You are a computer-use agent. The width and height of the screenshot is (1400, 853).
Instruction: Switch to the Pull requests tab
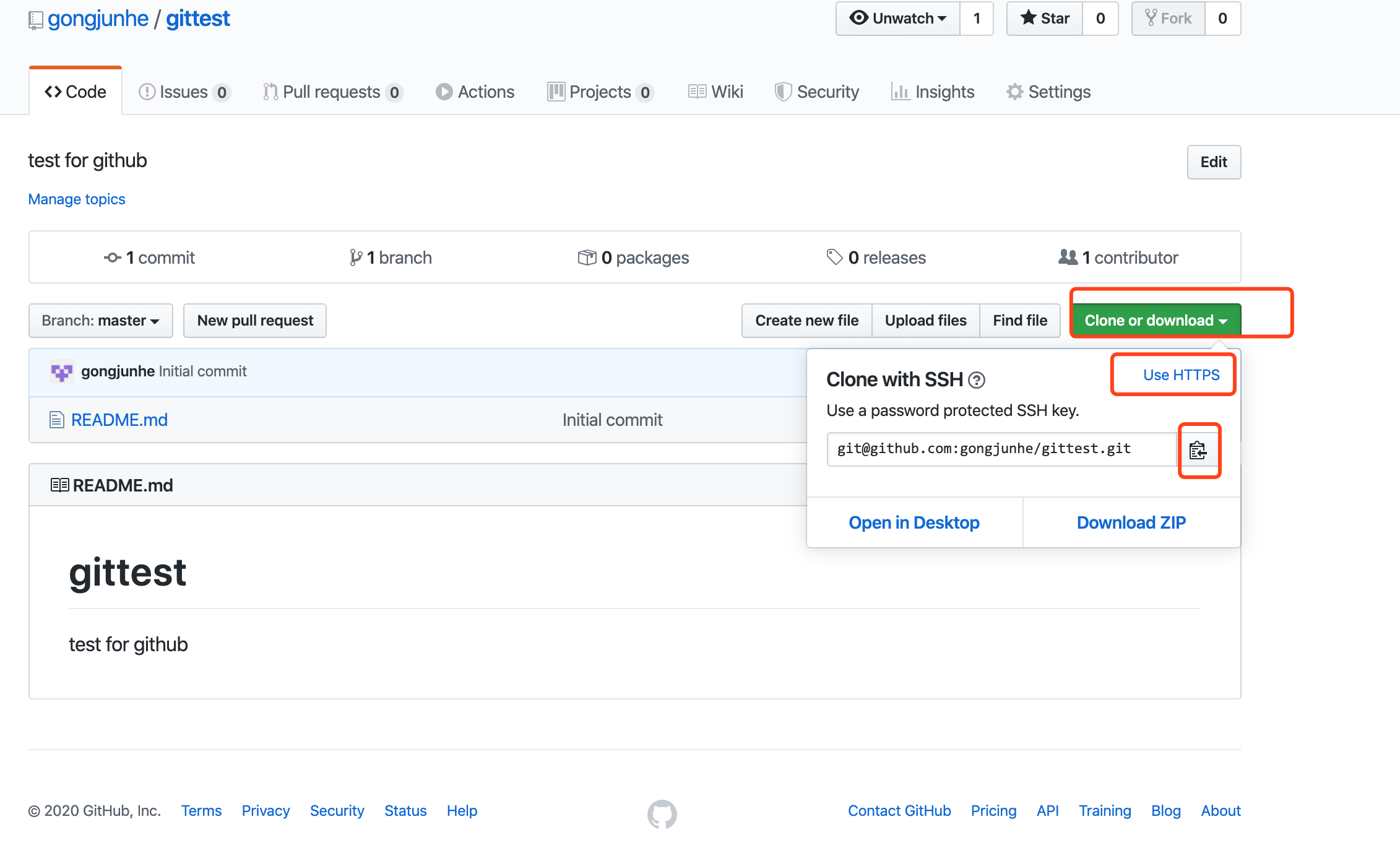[x=332, y=92]
